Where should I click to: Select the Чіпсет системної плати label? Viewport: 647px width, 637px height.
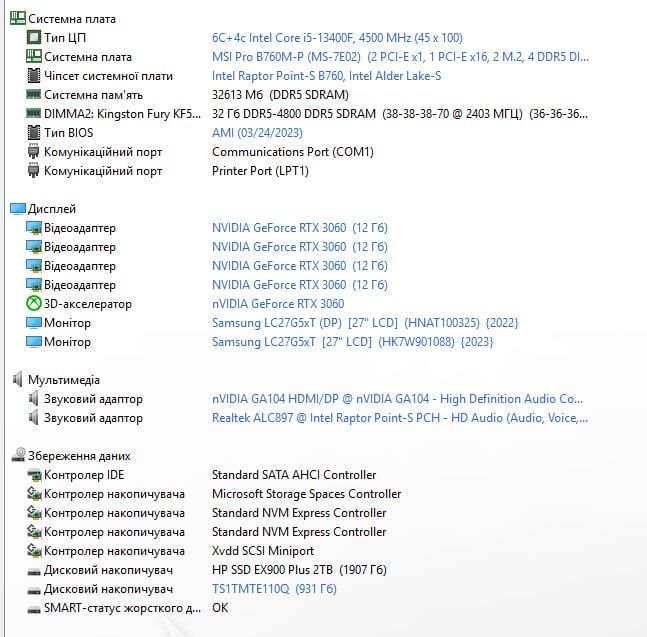[x=109, y=75]
